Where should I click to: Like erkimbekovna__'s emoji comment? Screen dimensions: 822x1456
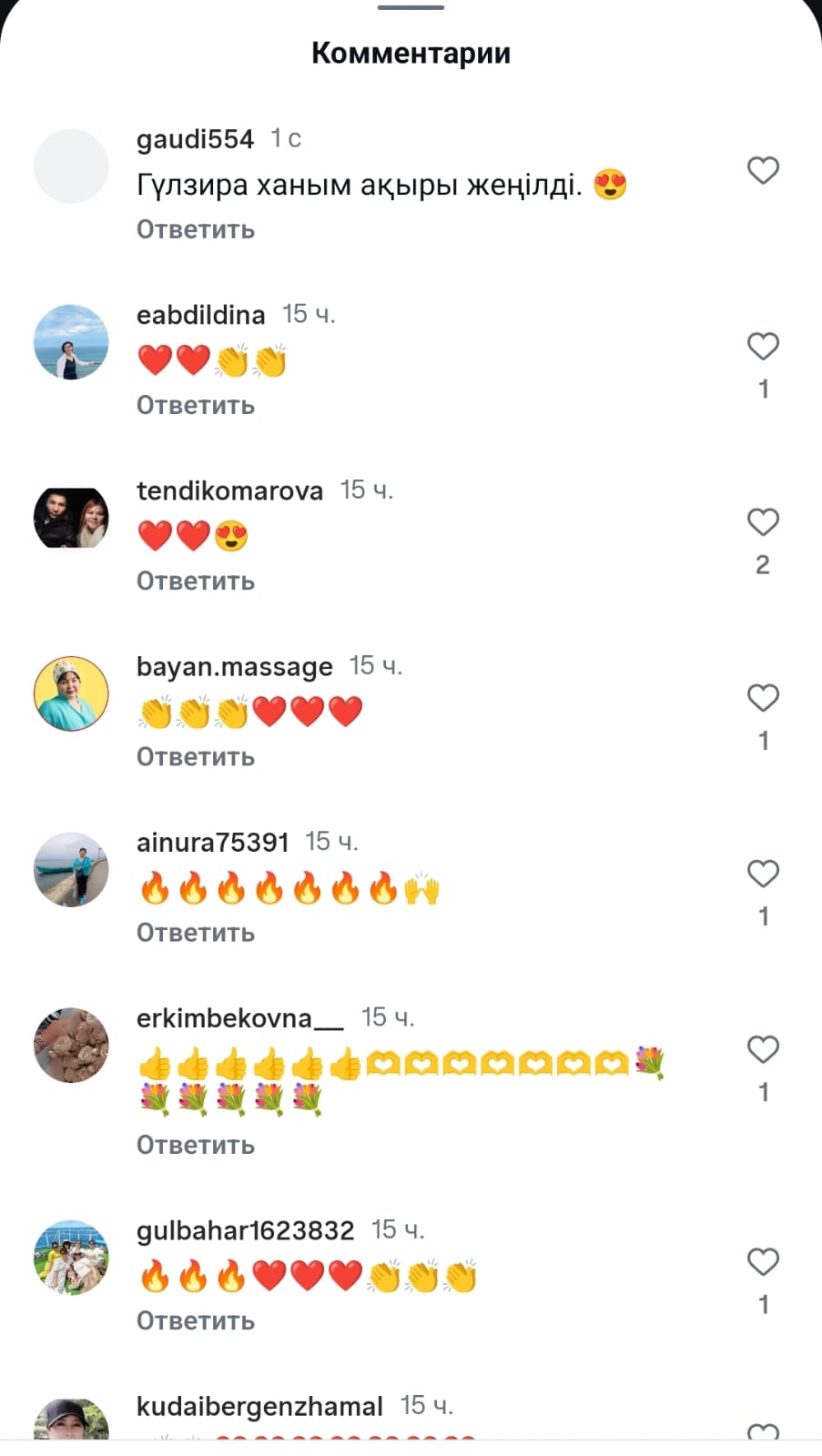(763, 1049)
